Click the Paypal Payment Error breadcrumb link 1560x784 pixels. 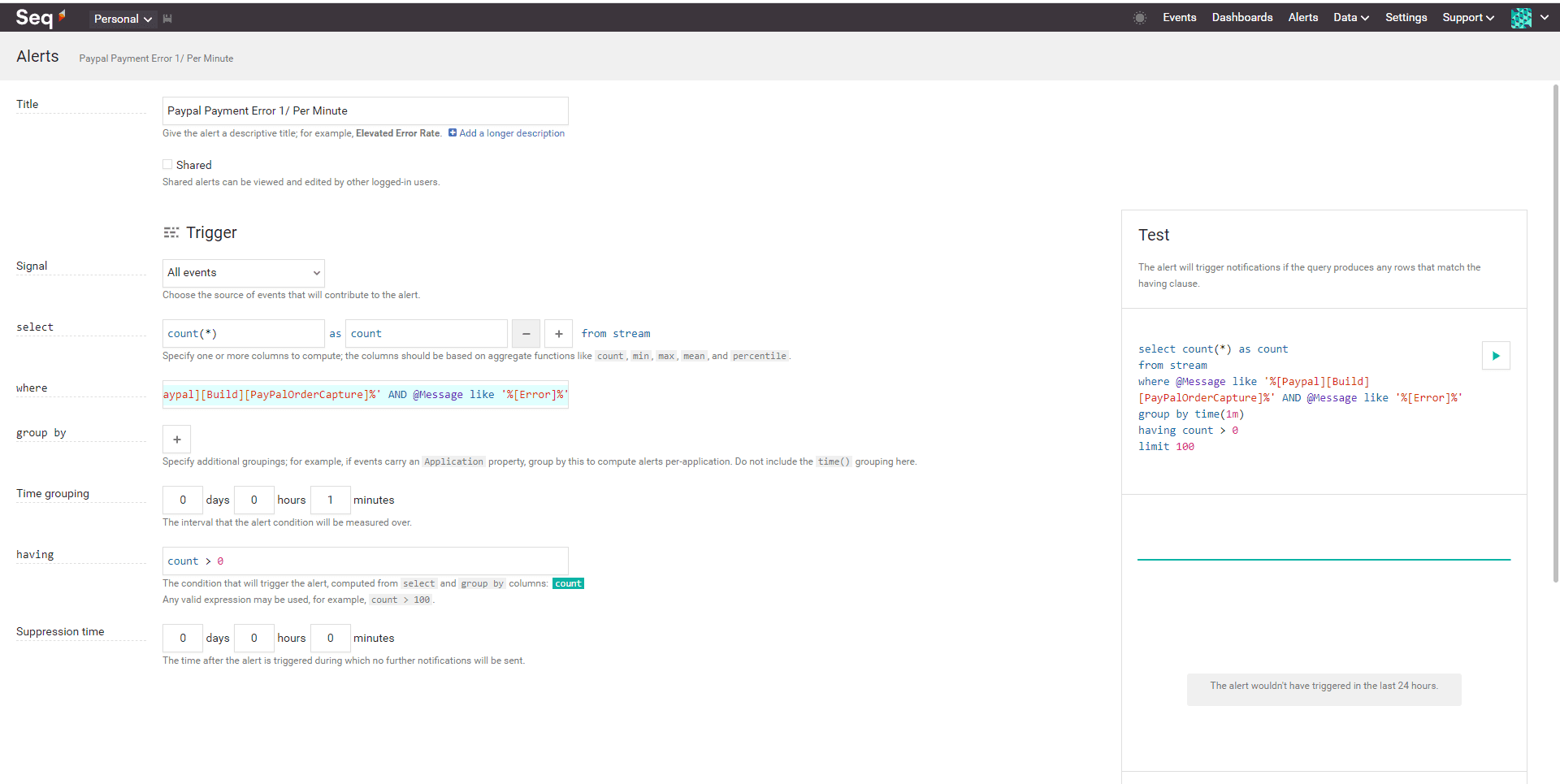click(155, 58)
